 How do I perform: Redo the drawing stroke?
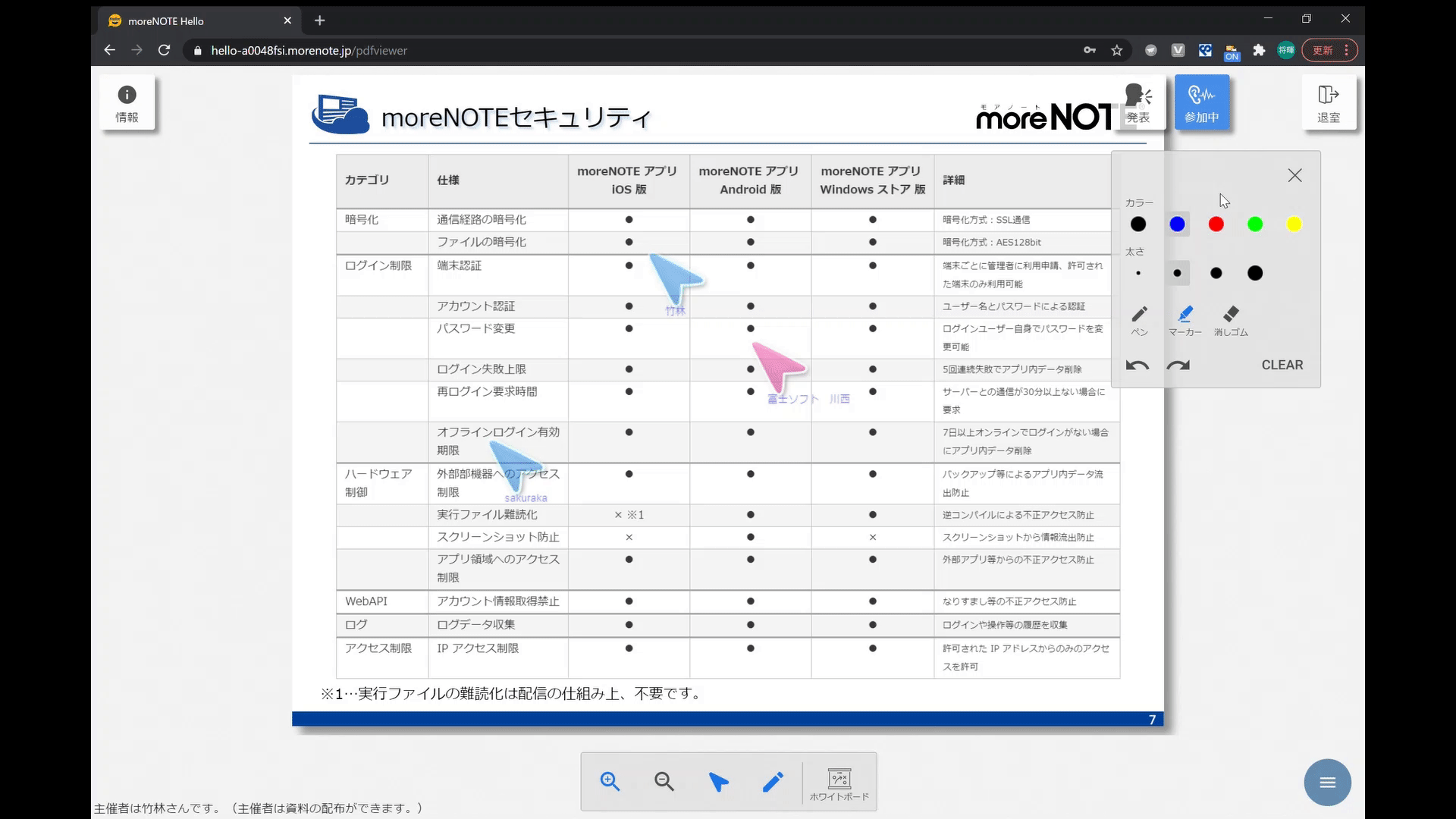click(1178, 366)
